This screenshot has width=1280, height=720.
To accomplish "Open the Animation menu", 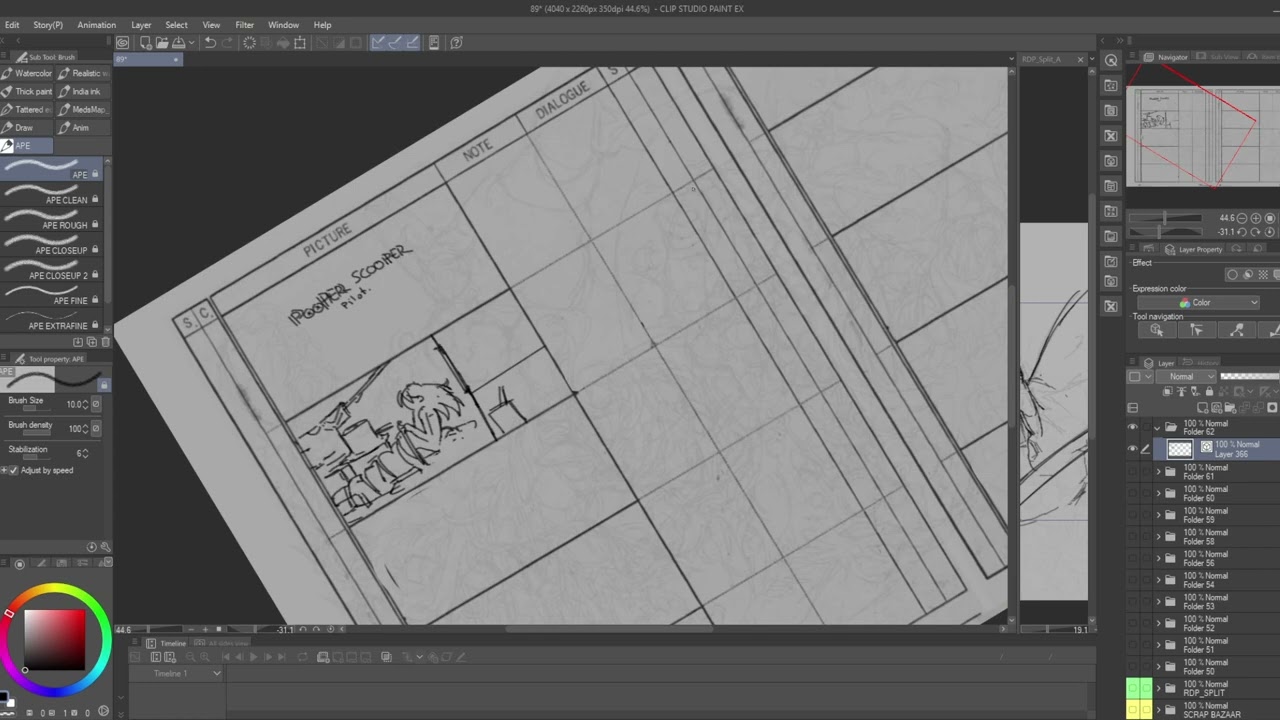I will coord(97,25).
